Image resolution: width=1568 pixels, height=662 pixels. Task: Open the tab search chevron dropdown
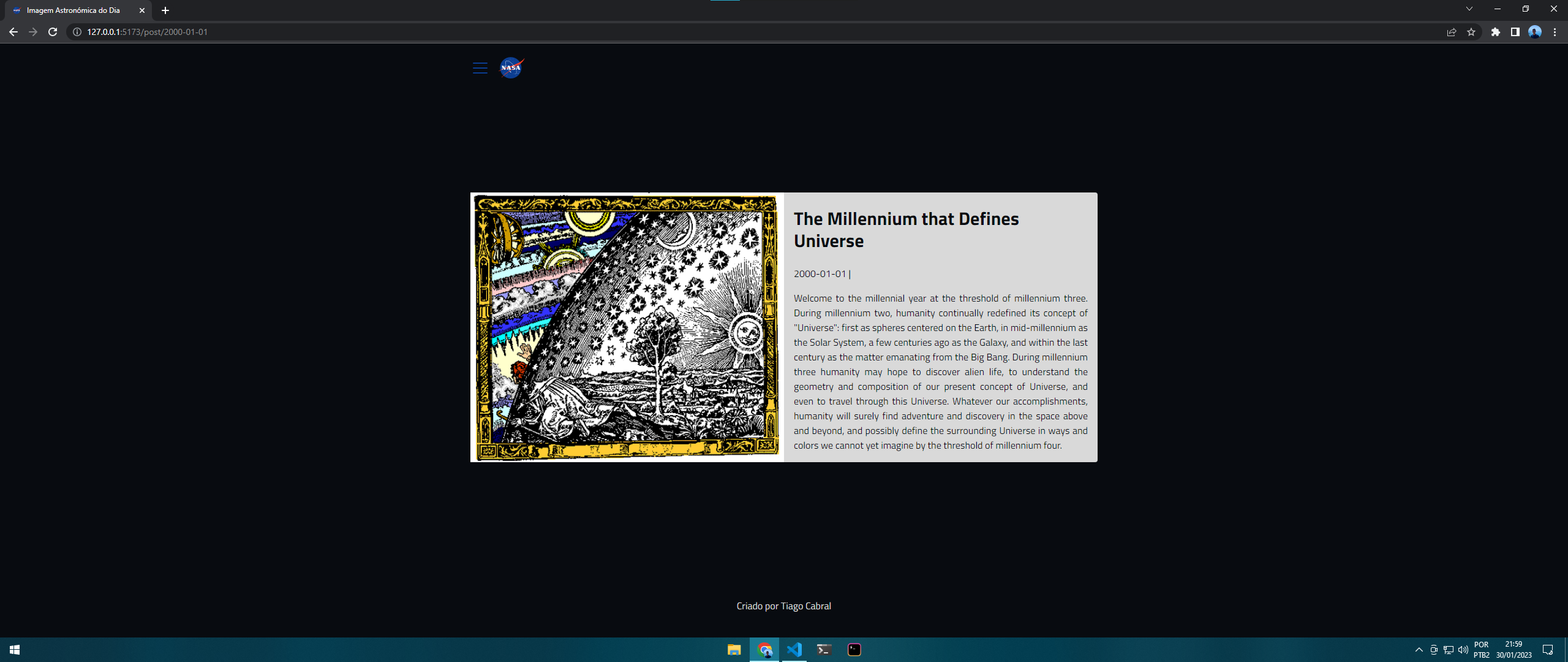tap(1469, 9)
